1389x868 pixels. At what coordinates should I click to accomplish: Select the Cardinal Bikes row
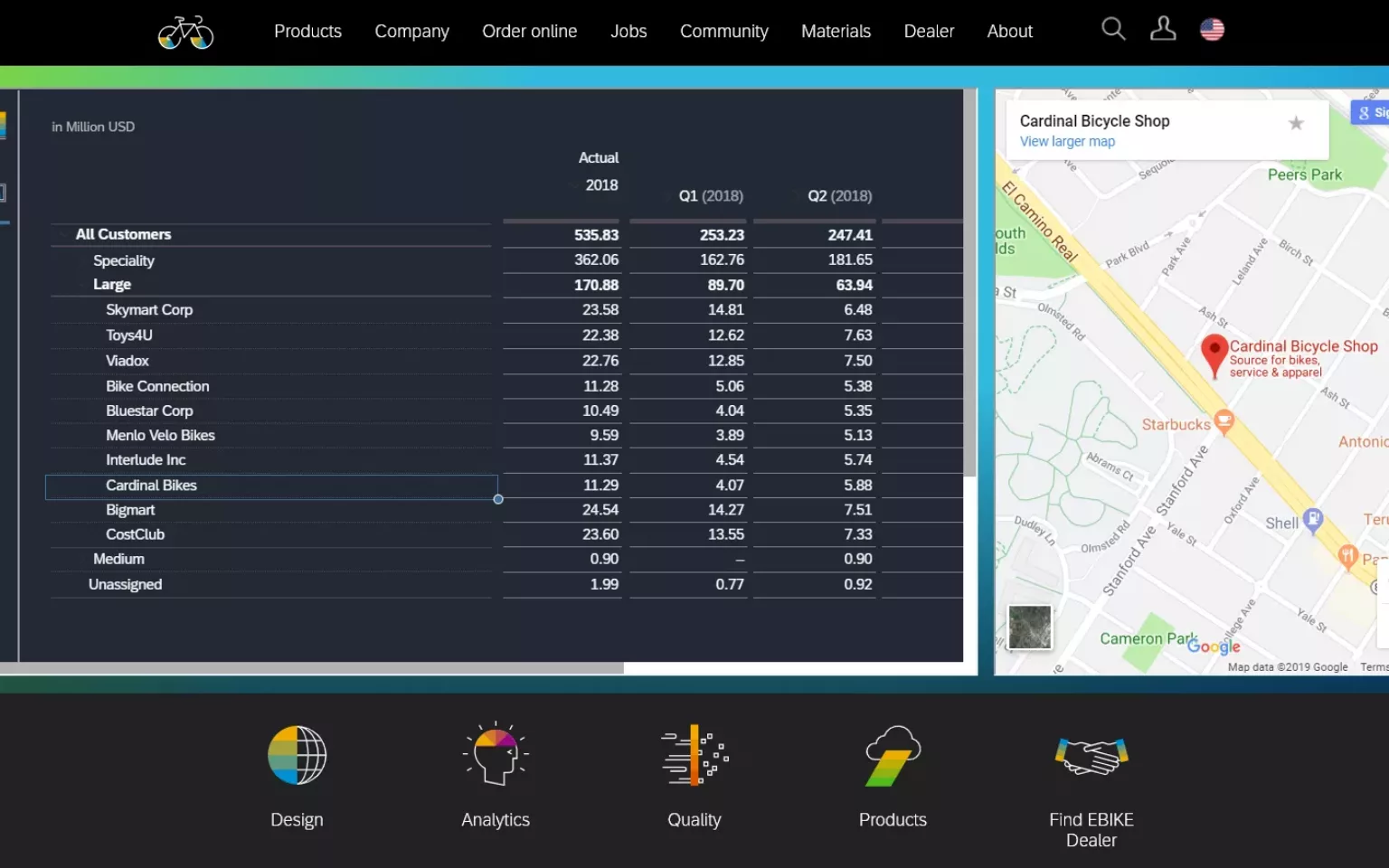click(x=271, y=486)
